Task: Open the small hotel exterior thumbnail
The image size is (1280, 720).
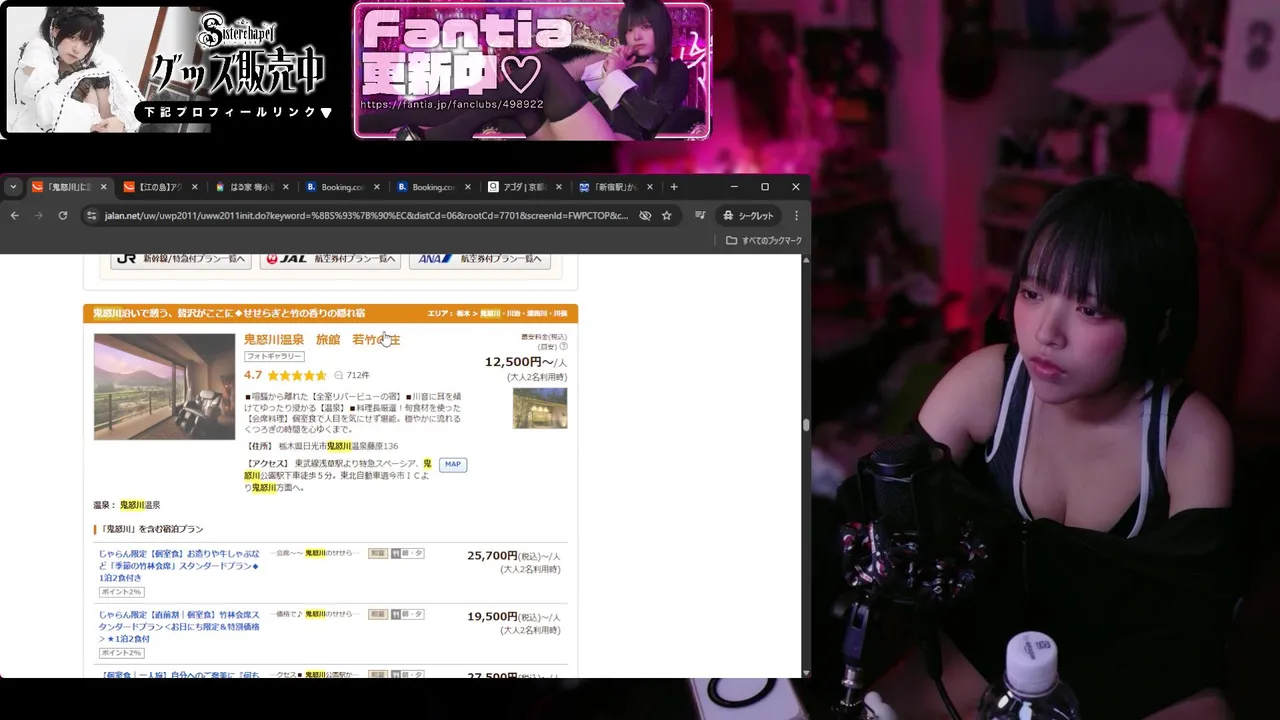Action: tap(540, 408)
